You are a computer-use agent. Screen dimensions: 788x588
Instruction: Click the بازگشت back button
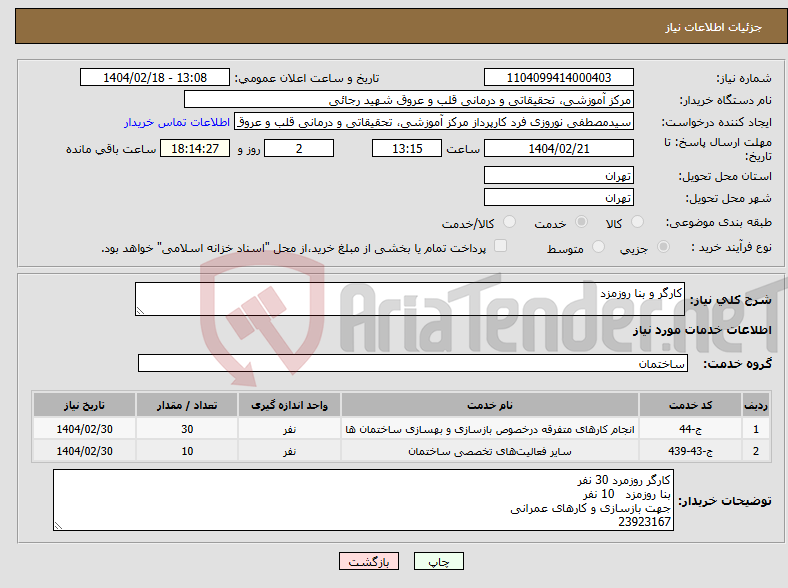[369, 561]
